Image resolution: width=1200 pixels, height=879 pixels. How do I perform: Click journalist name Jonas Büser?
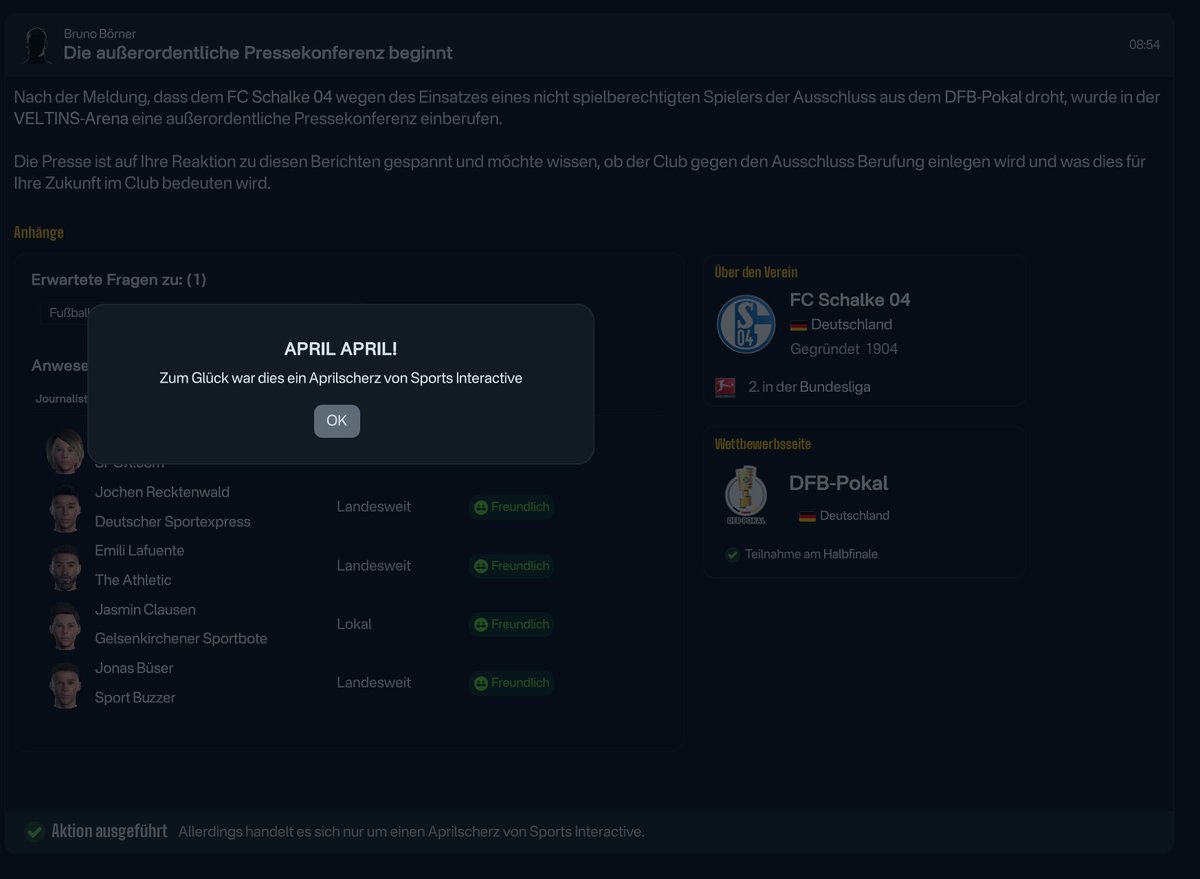(x=134, y=668)
